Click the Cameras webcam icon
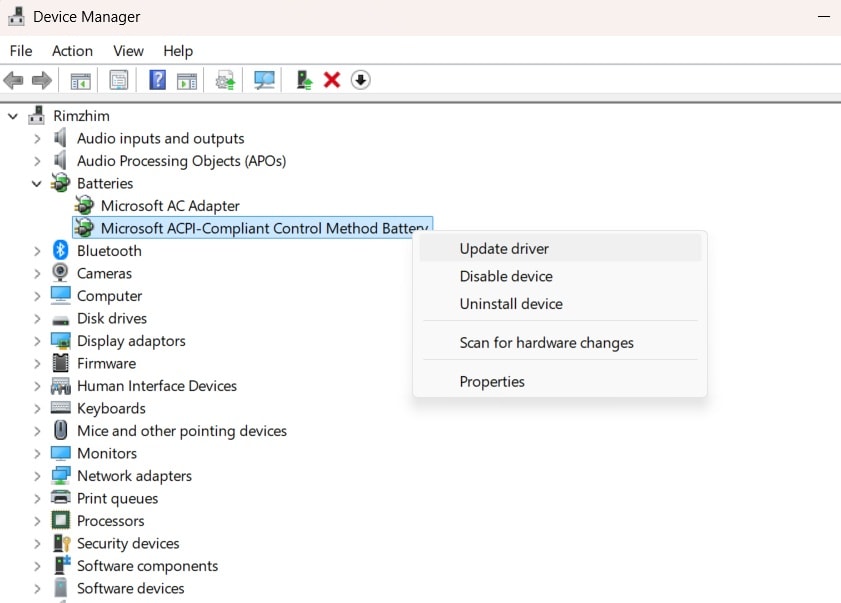This screenshot has width=841, height=603. (x=61, y=273)
